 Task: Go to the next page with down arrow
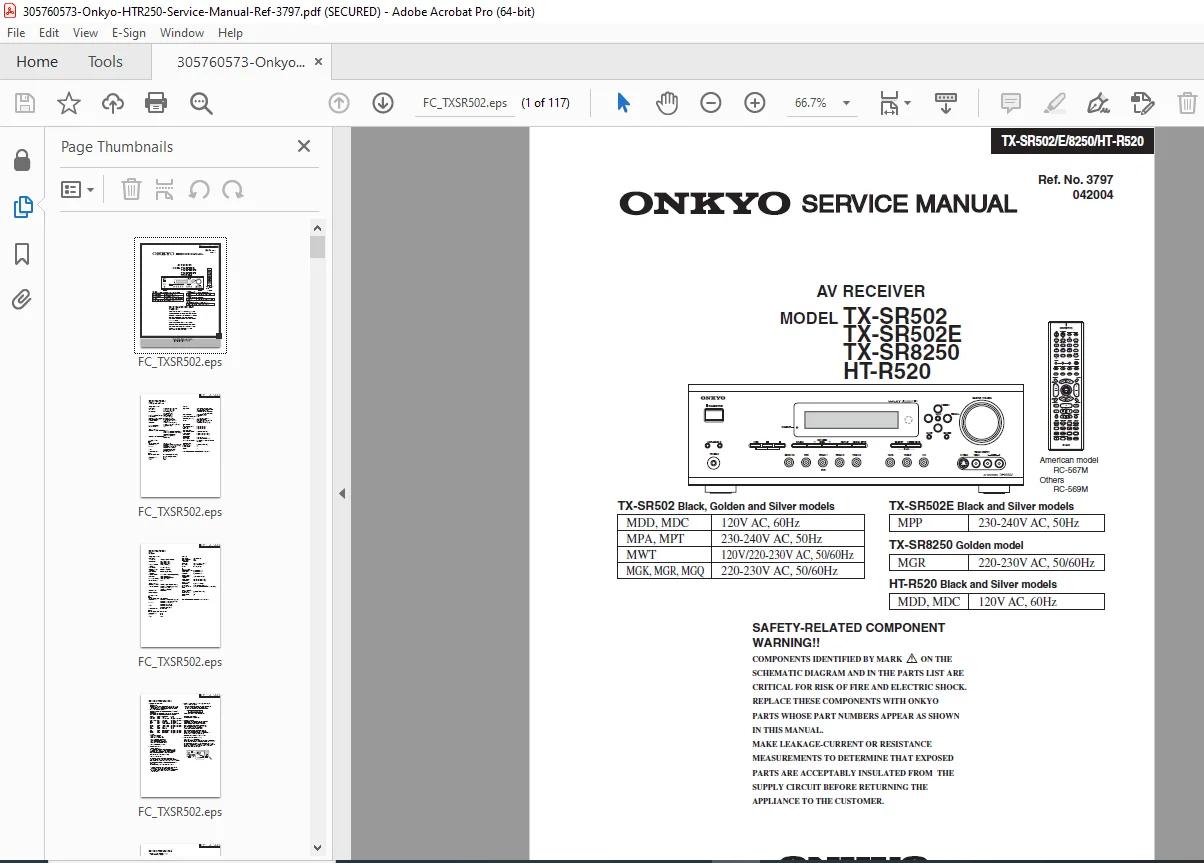[x=383, y=103]
